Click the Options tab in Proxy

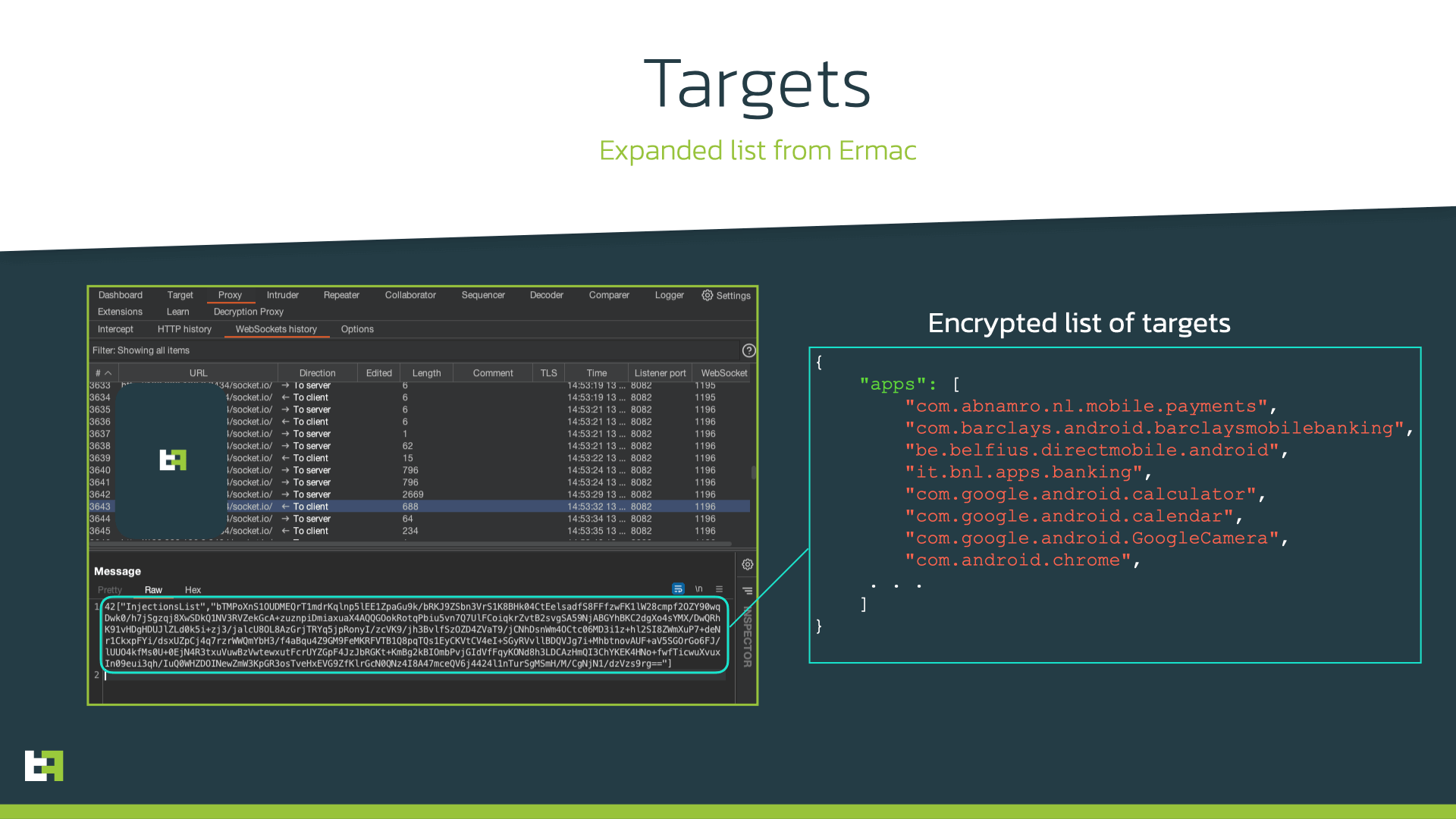pyautogui.click(x=357, y=329)
